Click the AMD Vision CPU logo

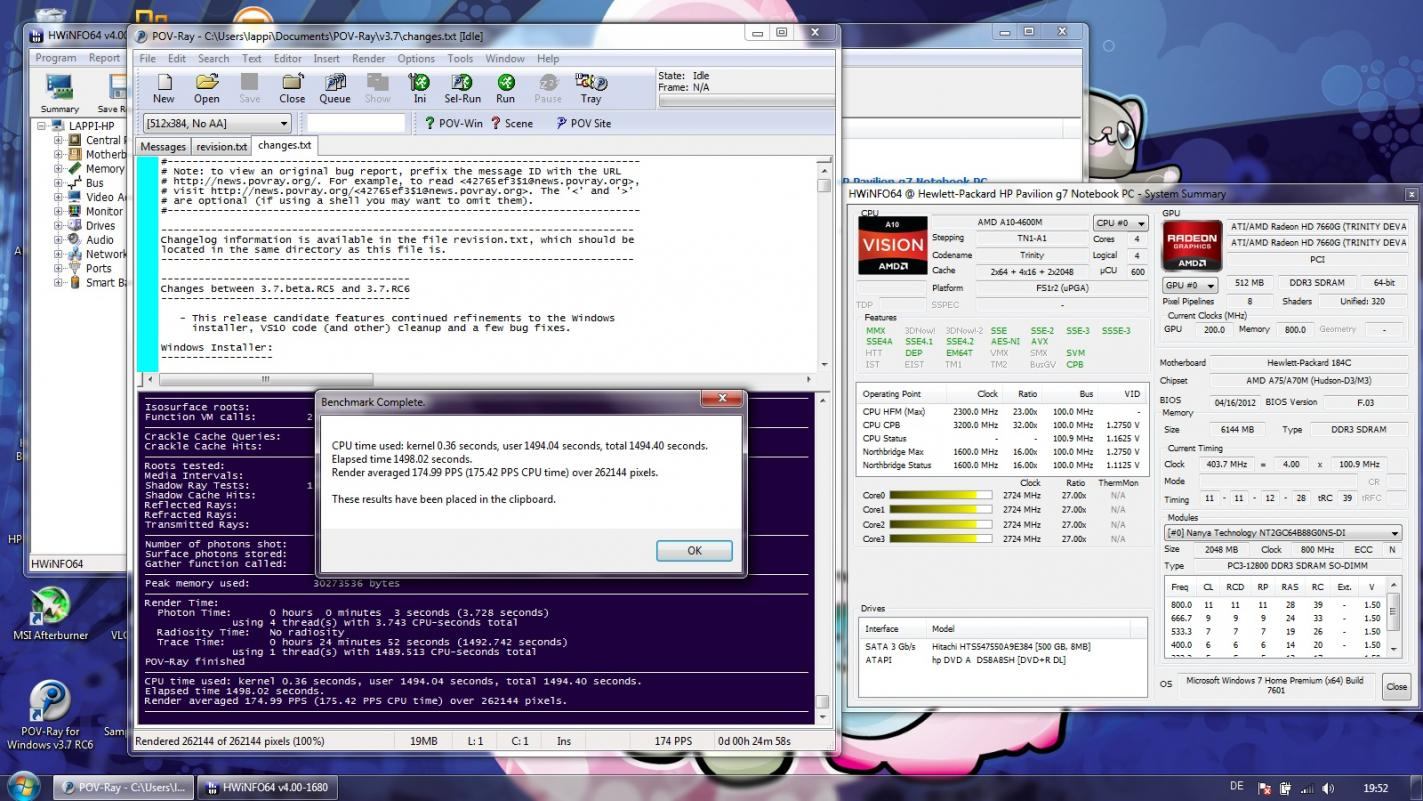click(x=892, y=245)
